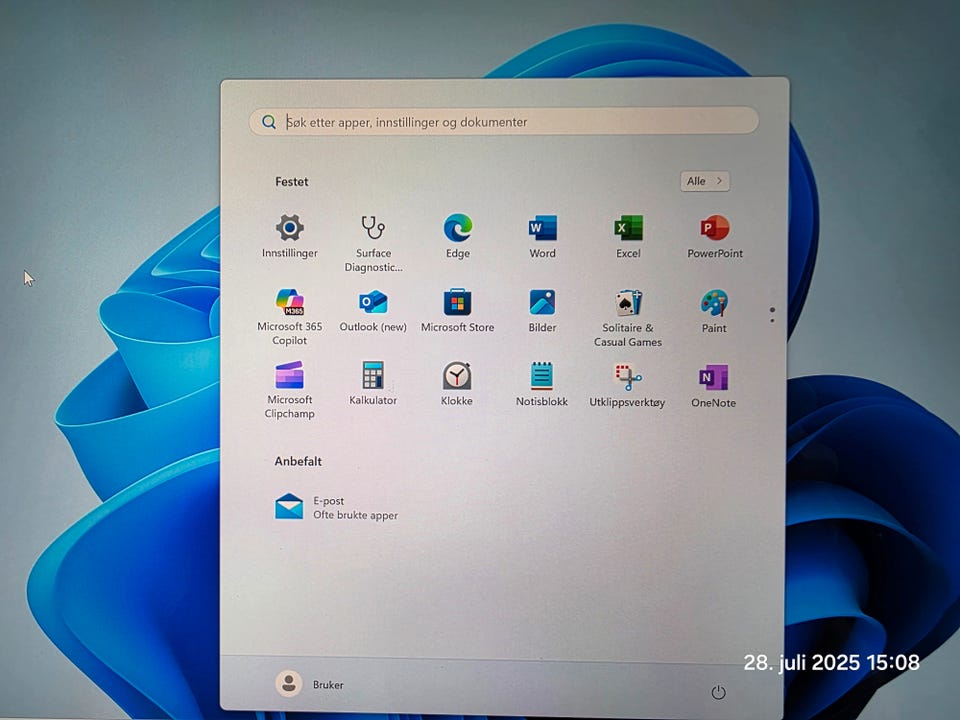Open Outlook (new)

tap(373, 311)
